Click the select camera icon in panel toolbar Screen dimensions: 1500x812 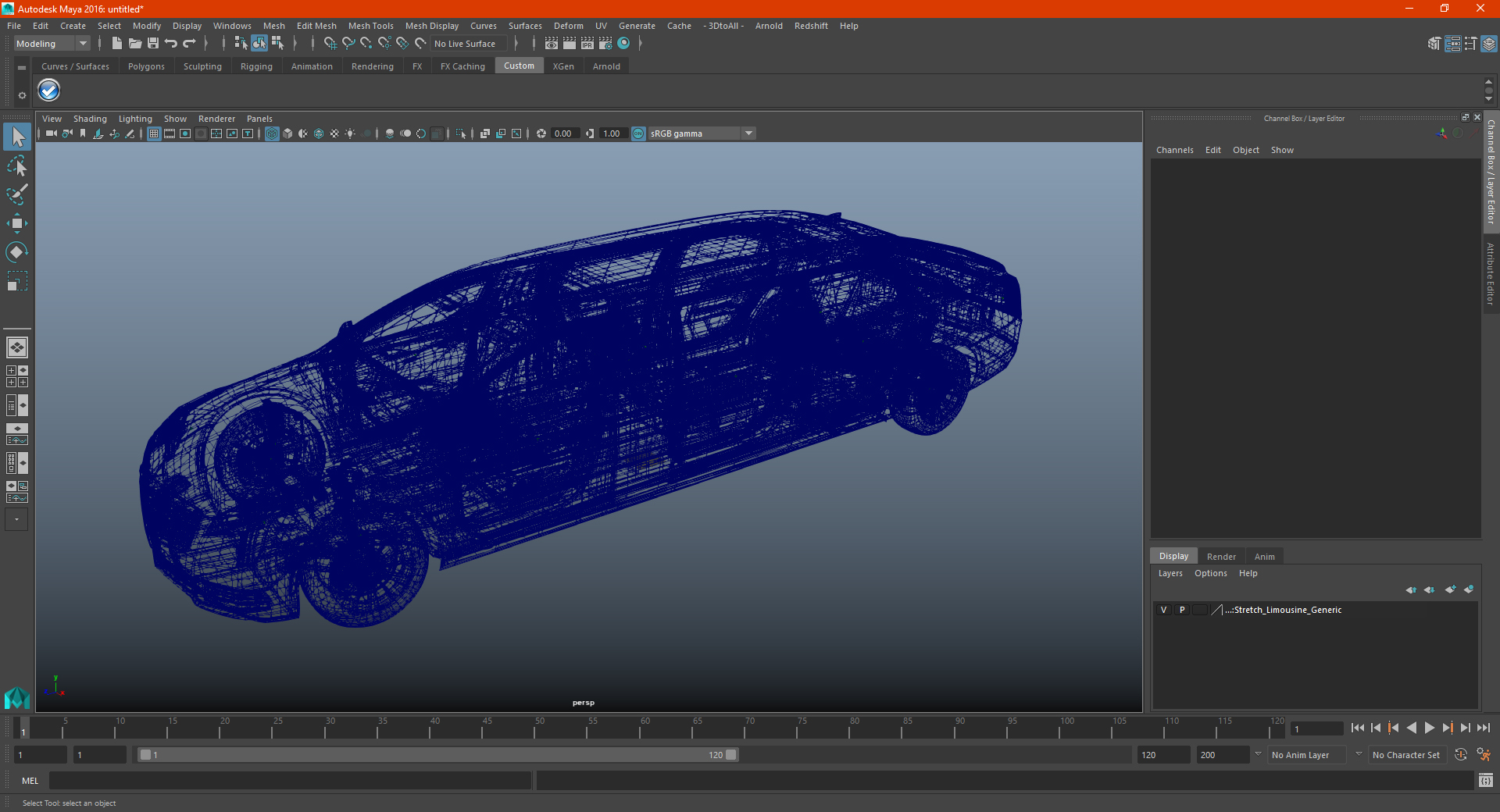[52, 134]
